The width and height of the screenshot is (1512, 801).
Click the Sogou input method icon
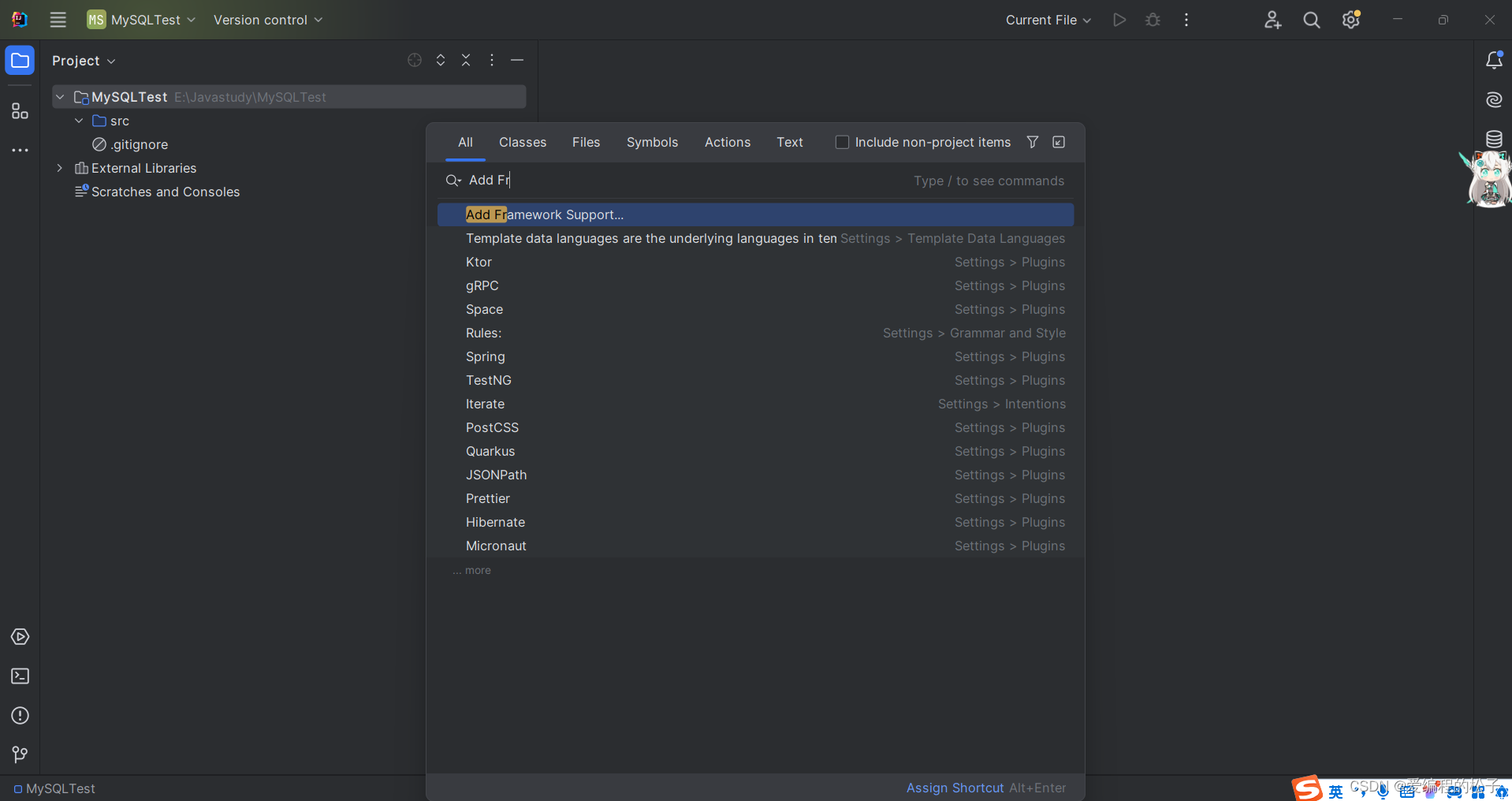(x=1307, y=788)
